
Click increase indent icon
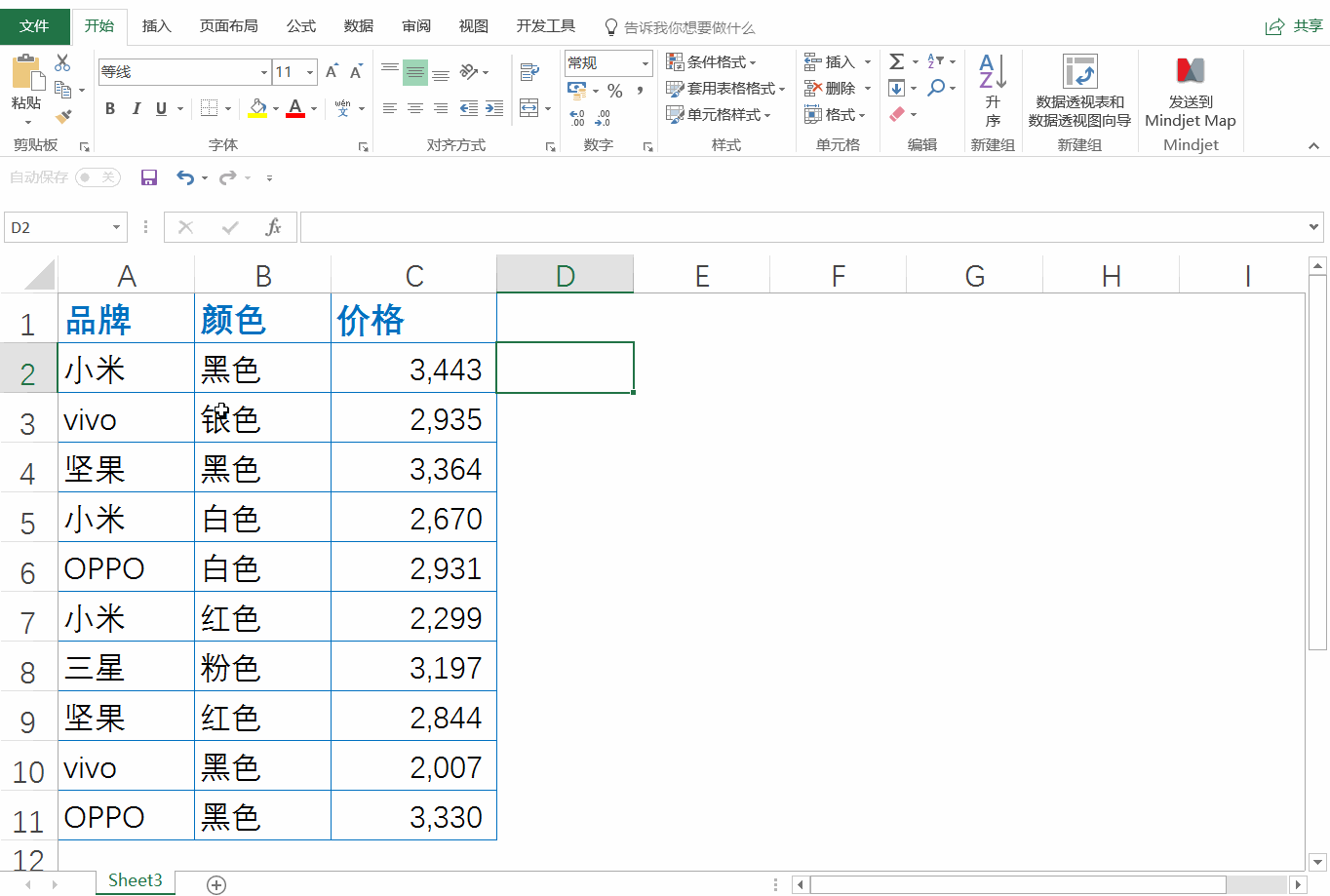coord(494,108)
